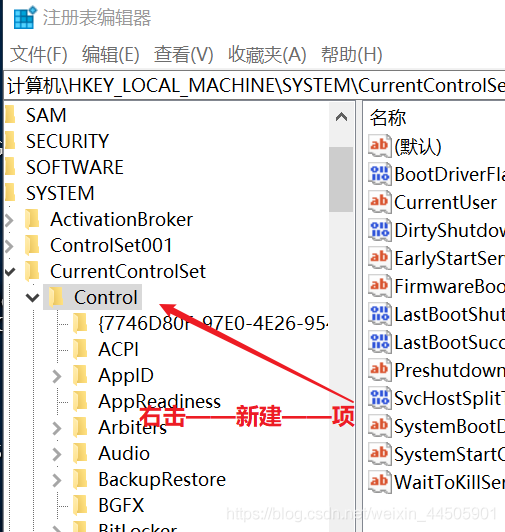Select the CurrentControlSet key label

[128, 272]
